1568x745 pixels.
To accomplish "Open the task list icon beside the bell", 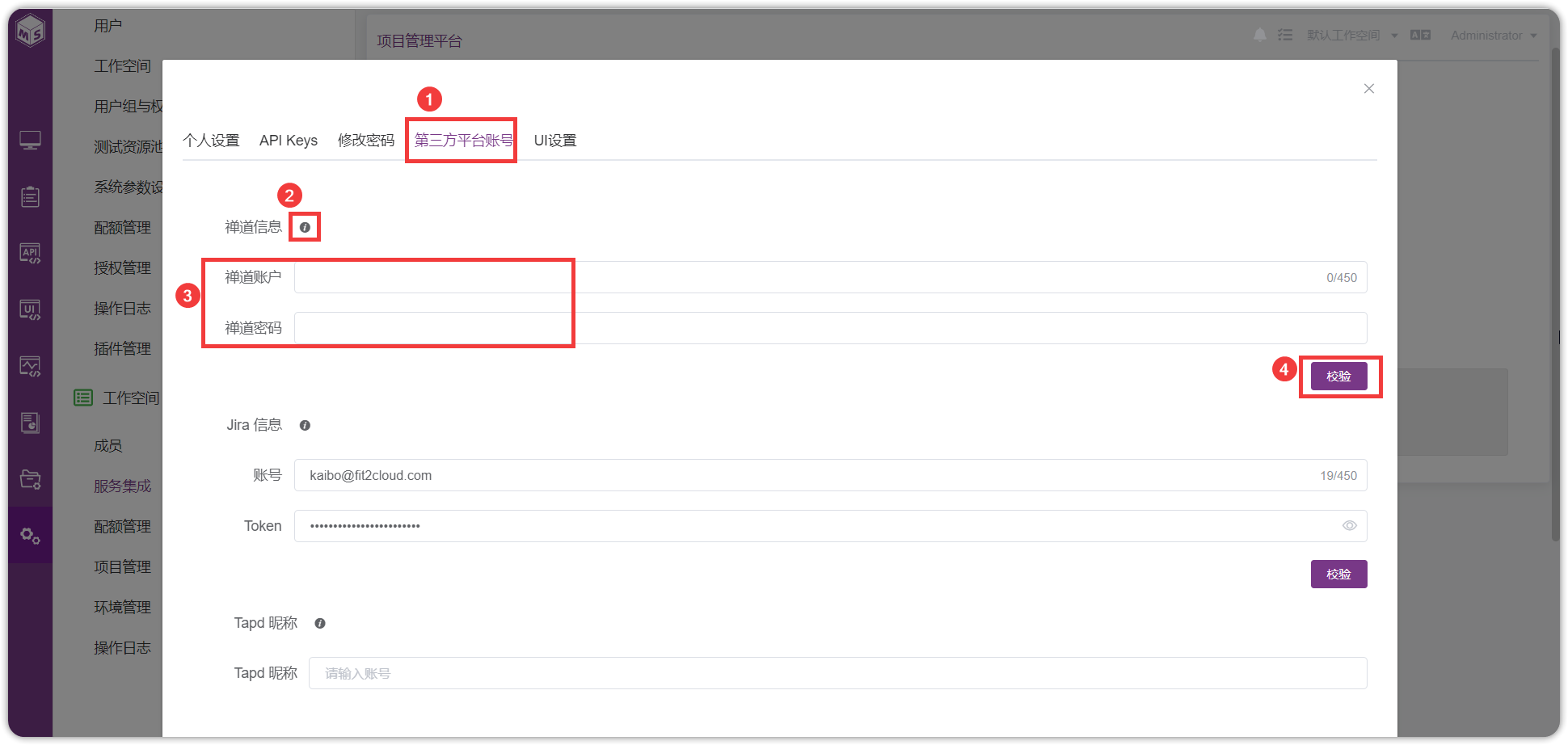I will click(x=1285, y=35).
